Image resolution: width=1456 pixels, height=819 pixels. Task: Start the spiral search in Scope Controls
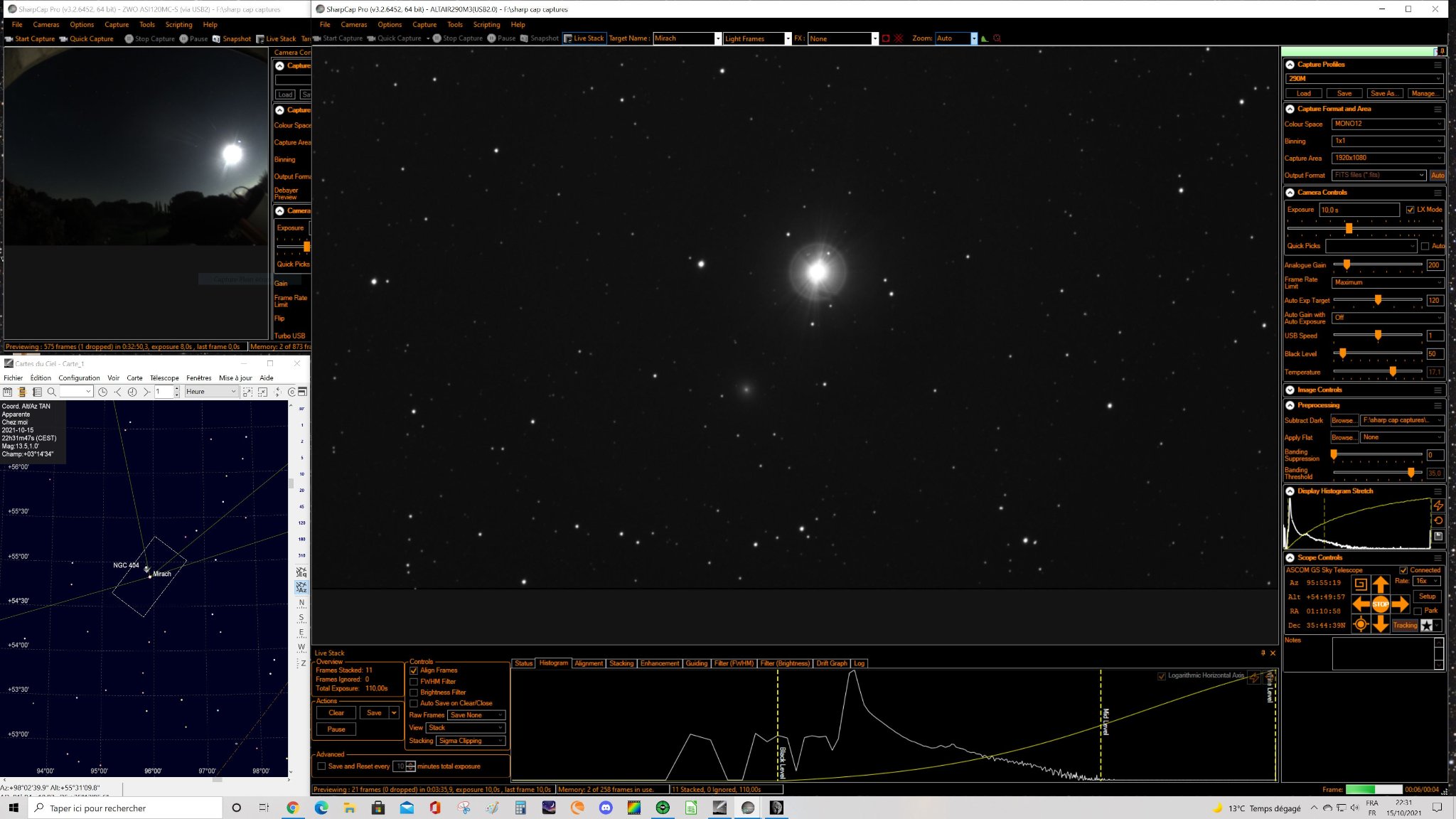[1361, 584]
